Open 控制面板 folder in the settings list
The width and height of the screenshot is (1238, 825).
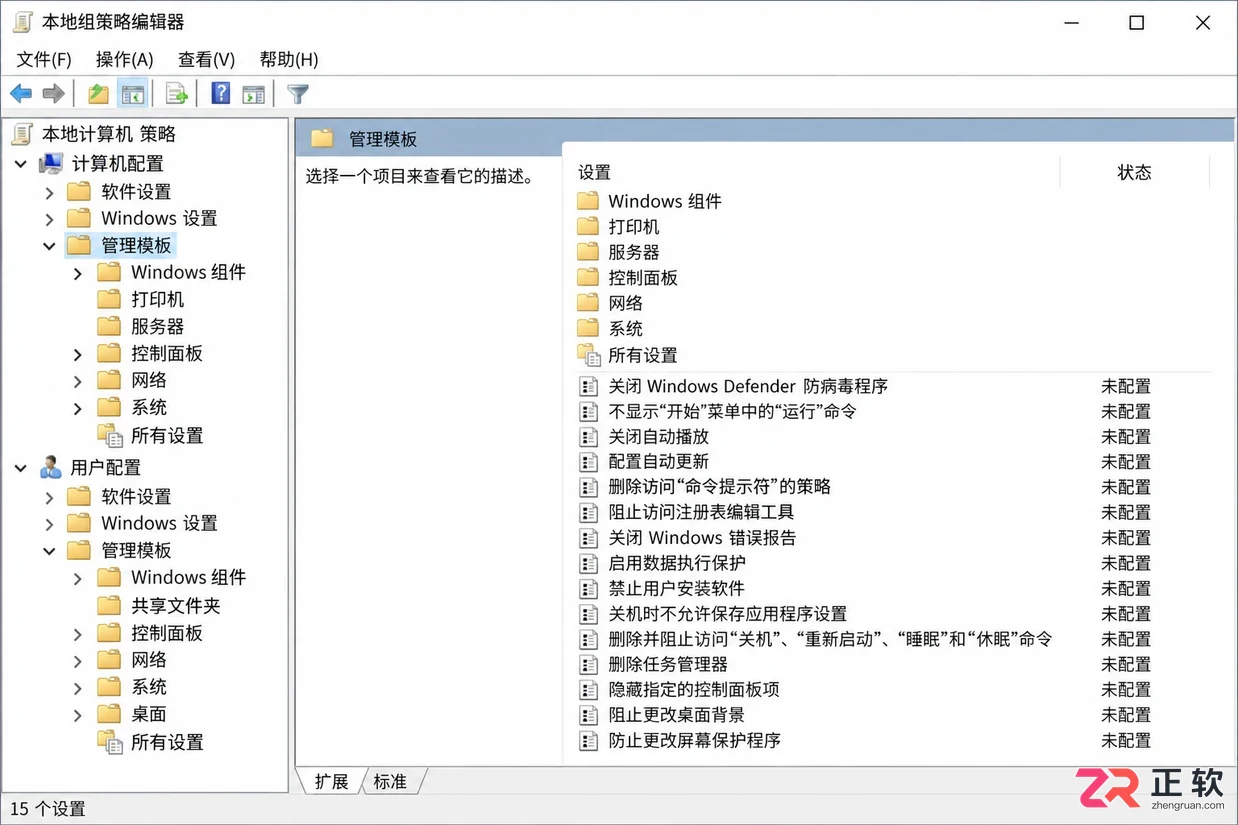tap(643, 278)
